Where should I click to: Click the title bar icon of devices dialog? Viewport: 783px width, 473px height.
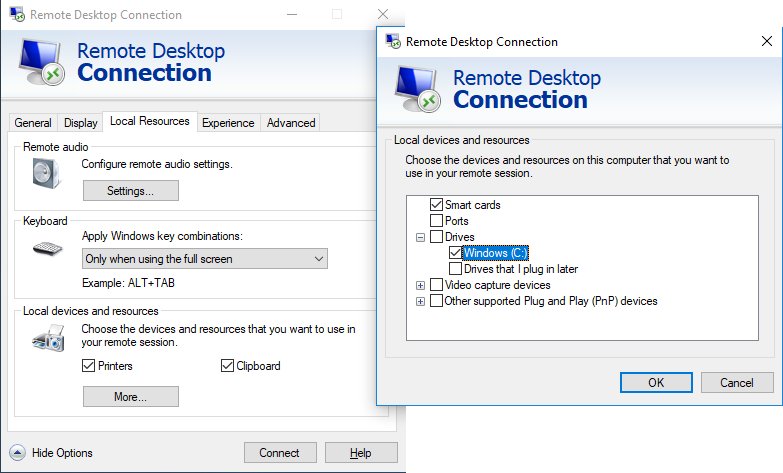coord(393,41)
